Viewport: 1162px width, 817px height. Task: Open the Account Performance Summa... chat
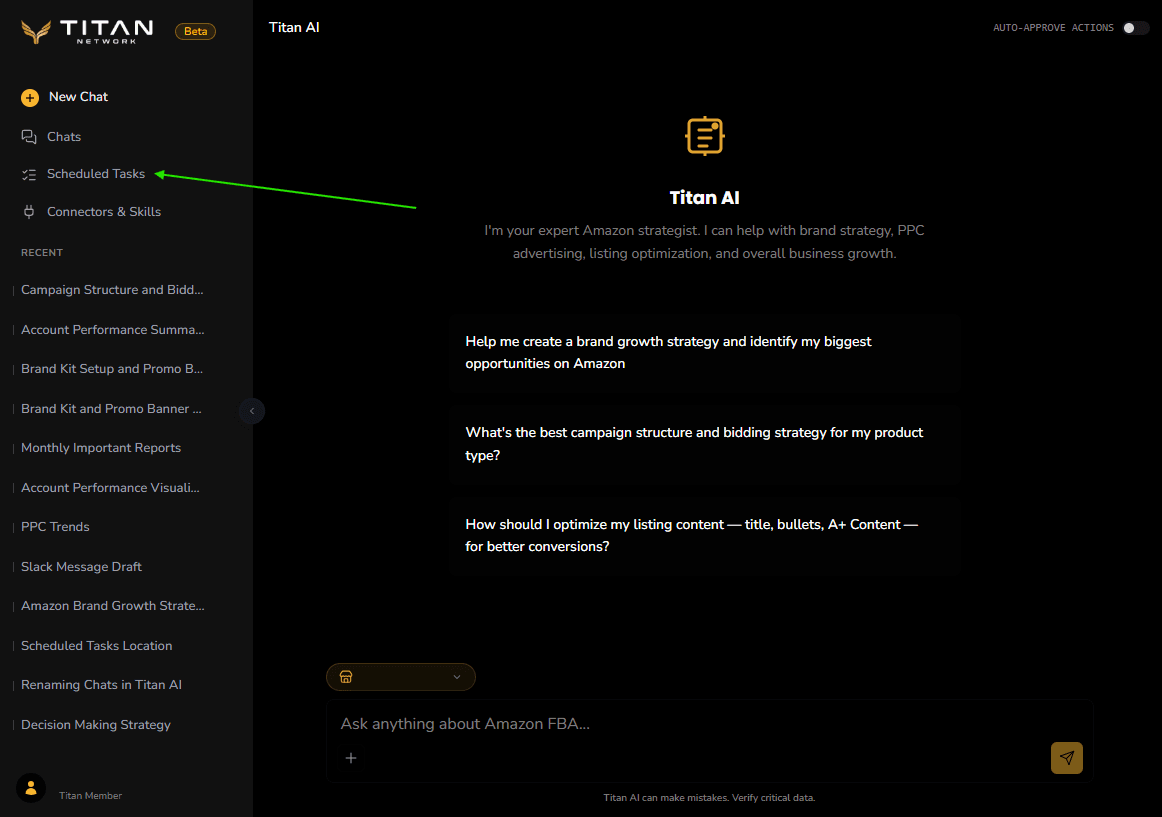[x=113, y=330]
